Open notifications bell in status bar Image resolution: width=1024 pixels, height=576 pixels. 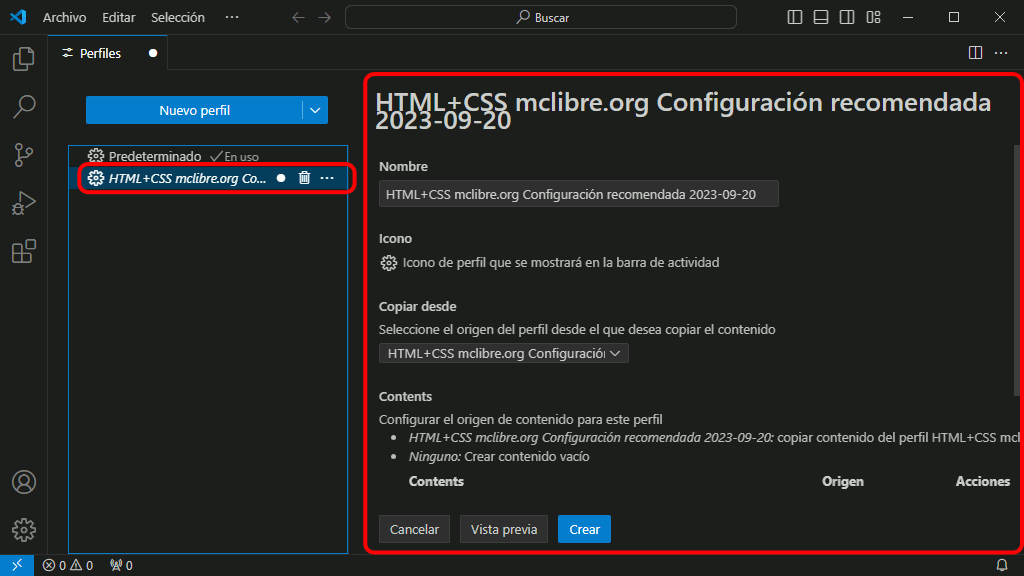tap(1002, 566)
